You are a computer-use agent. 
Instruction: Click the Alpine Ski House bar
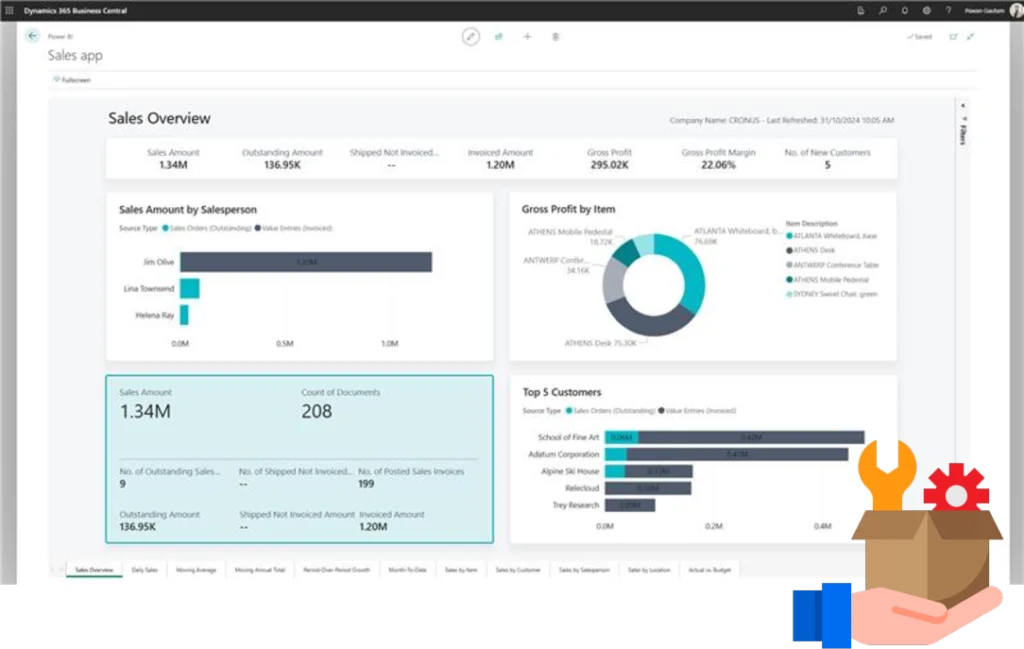pyautogui.click(x=648, y=471)
